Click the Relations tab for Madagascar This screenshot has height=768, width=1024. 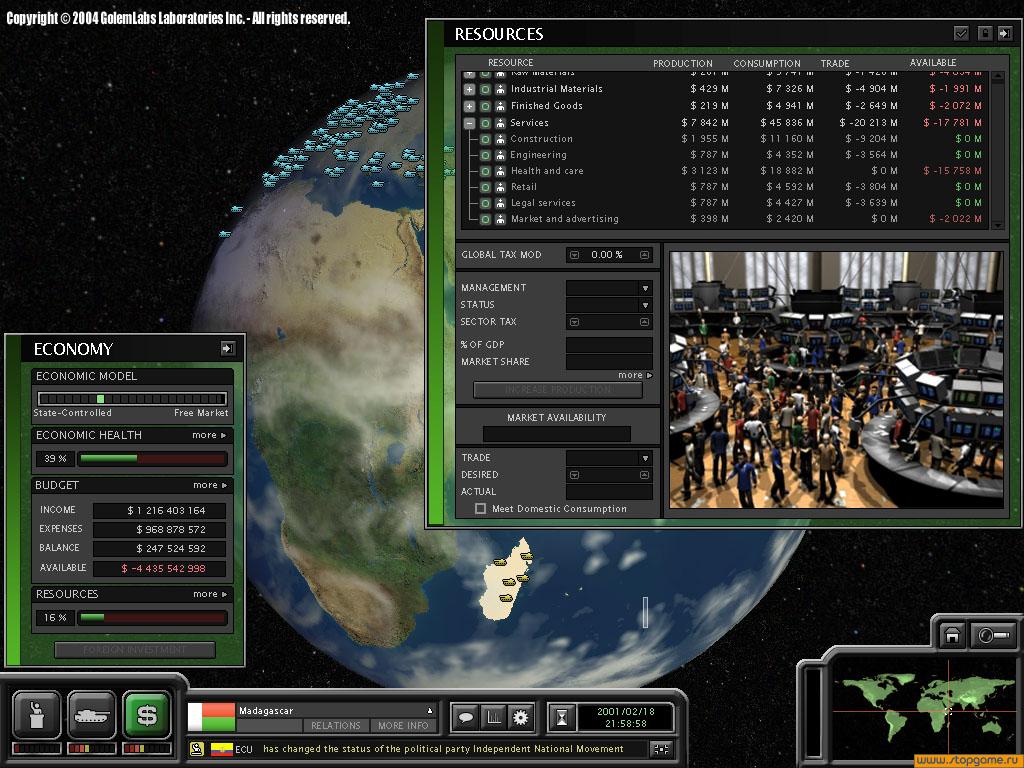coord(335,725)
